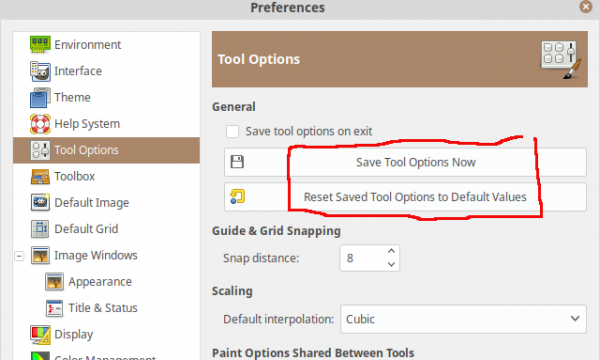Decrease snap distance with down arrow
The height and width of the screenshot is (360, 600).
coord(391,264)
